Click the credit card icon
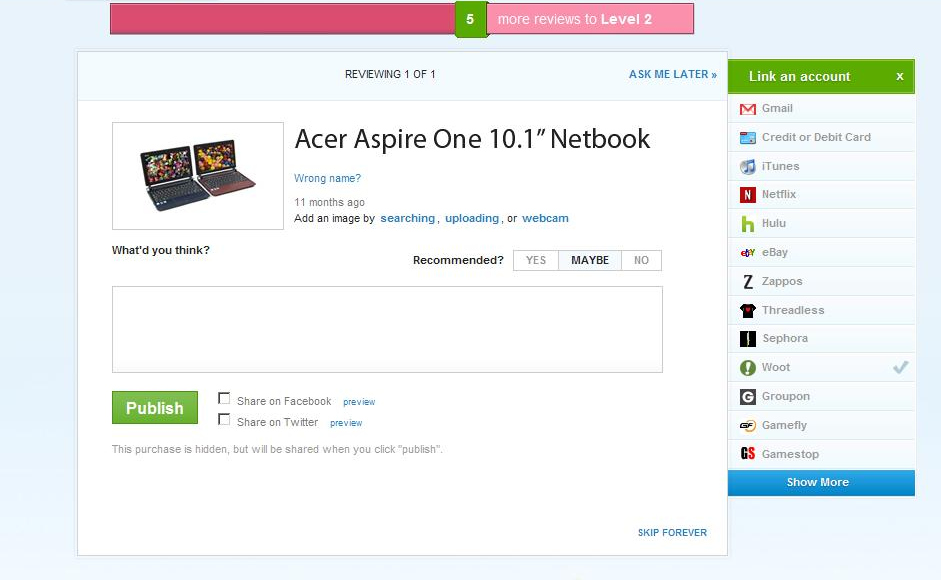The image size is (941, 580). (x=748, y=137)
